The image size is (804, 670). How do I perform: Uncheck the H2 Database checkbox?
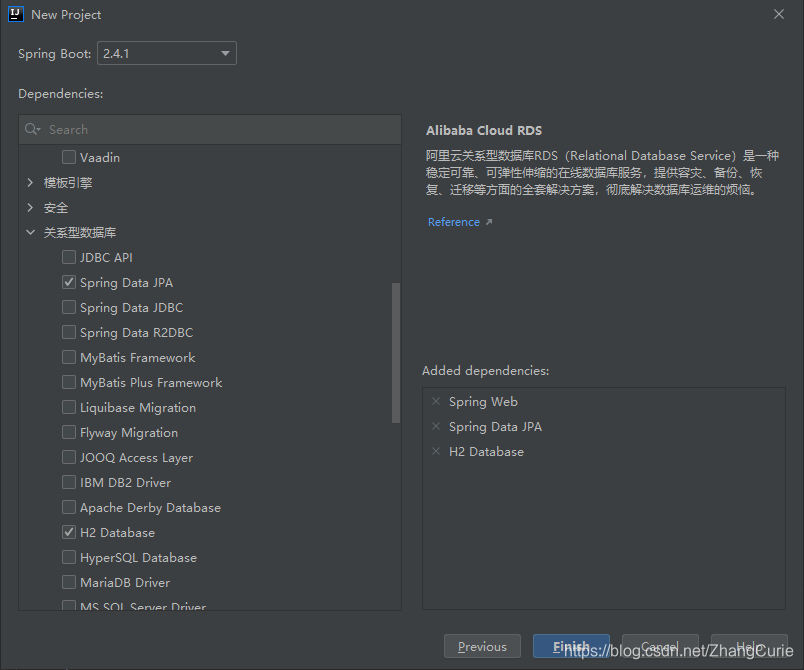coord(69,532)
